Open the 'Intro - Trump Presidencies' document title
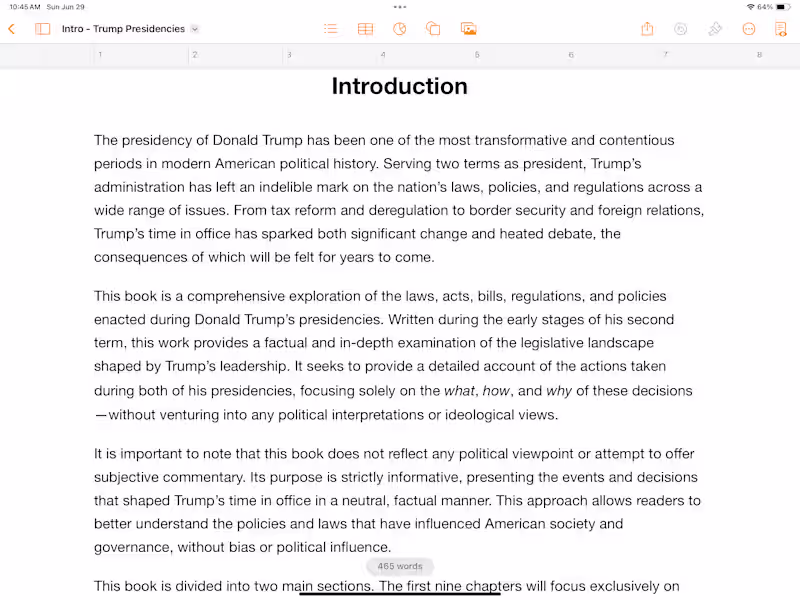Image resolution: width=800 pixels, height=600 pixels. coord(123,29)
